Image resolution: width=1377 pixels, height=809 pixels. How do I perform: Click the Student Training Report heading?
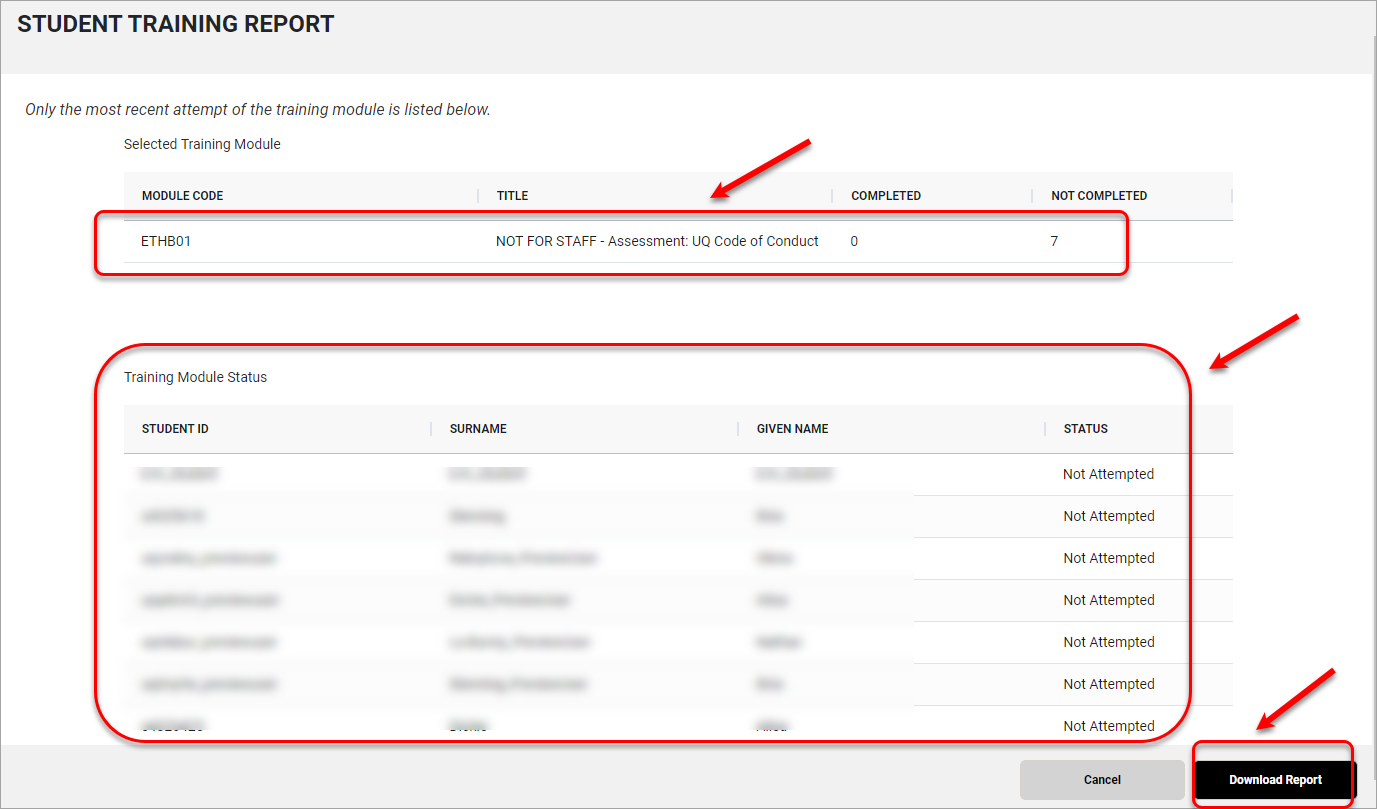[176, 25]
